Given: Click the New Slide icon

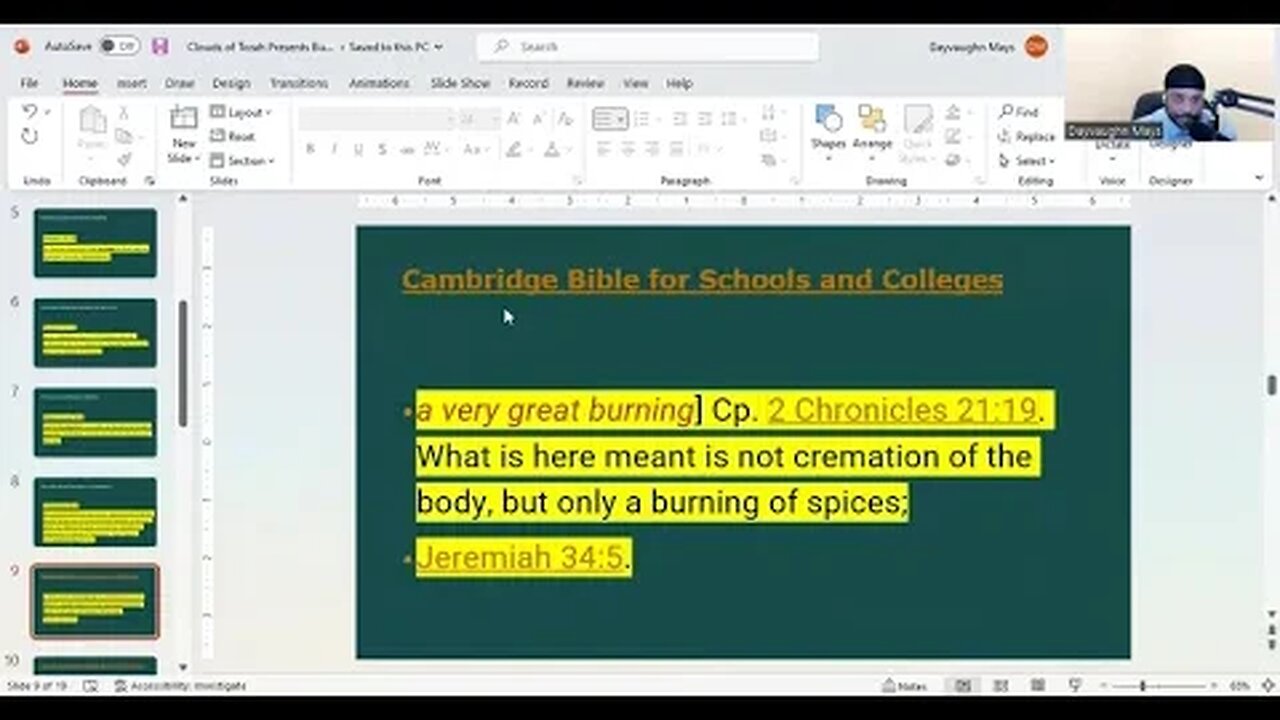Looking at the screenshot, I should (183, 118).
